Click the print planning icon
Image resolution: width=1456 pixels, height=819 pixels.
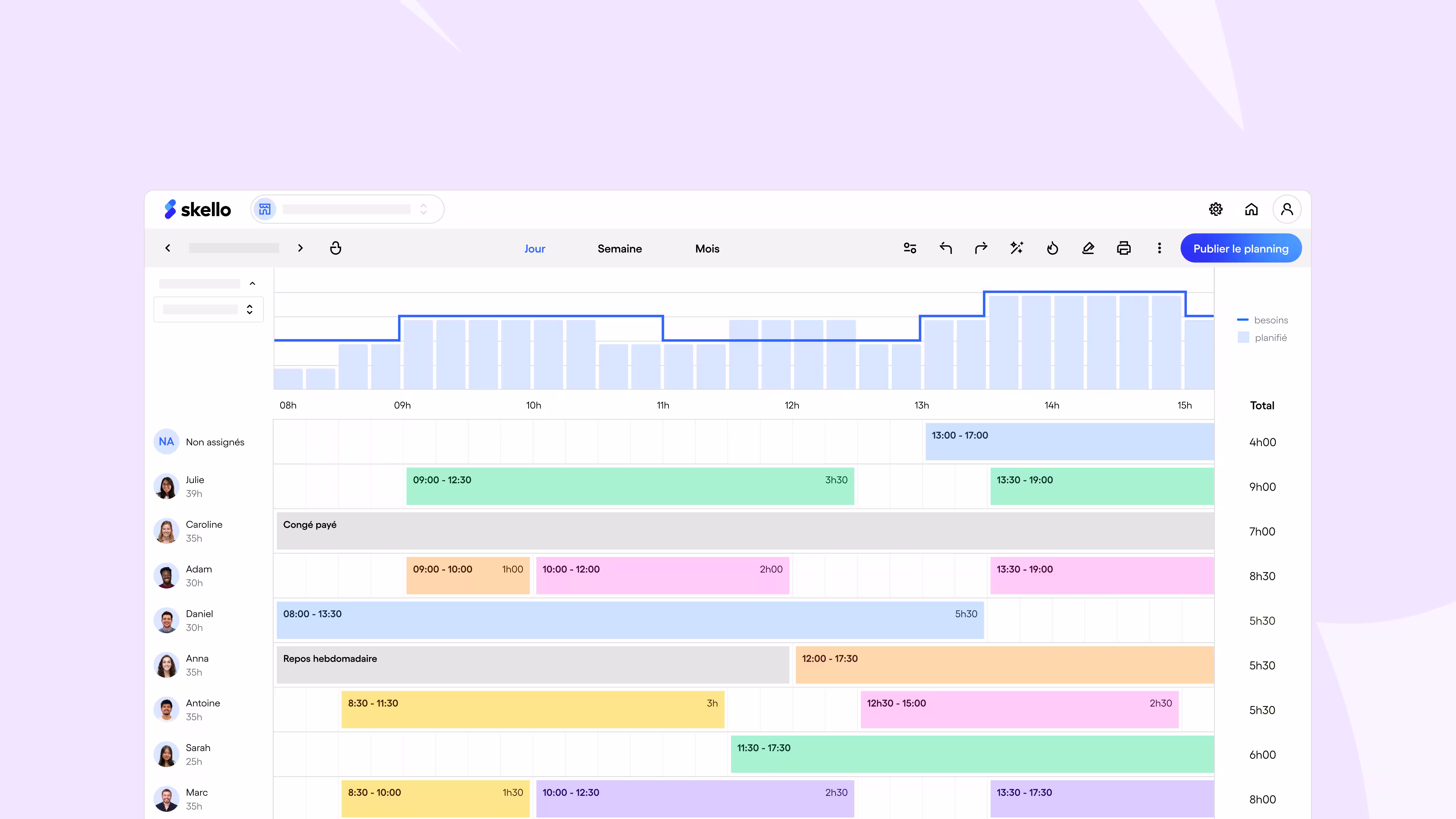[1123, 248]
